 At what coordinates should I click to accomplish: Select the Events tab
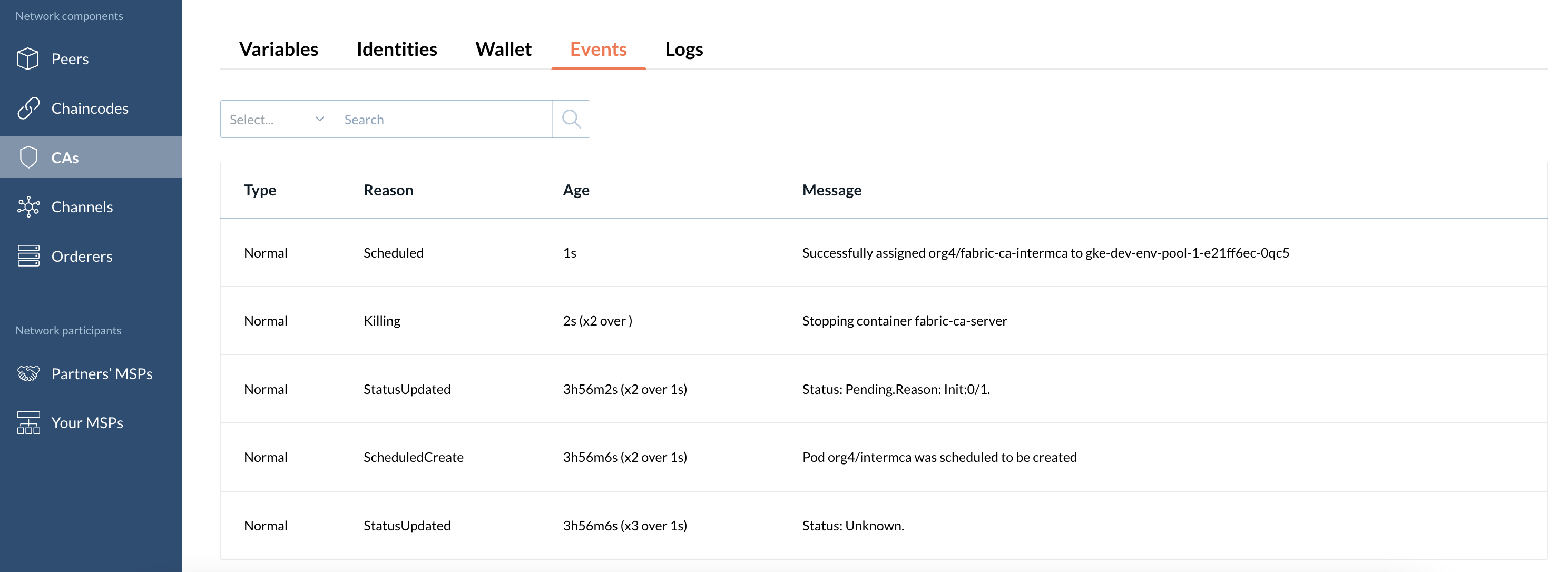click(597, 50)
